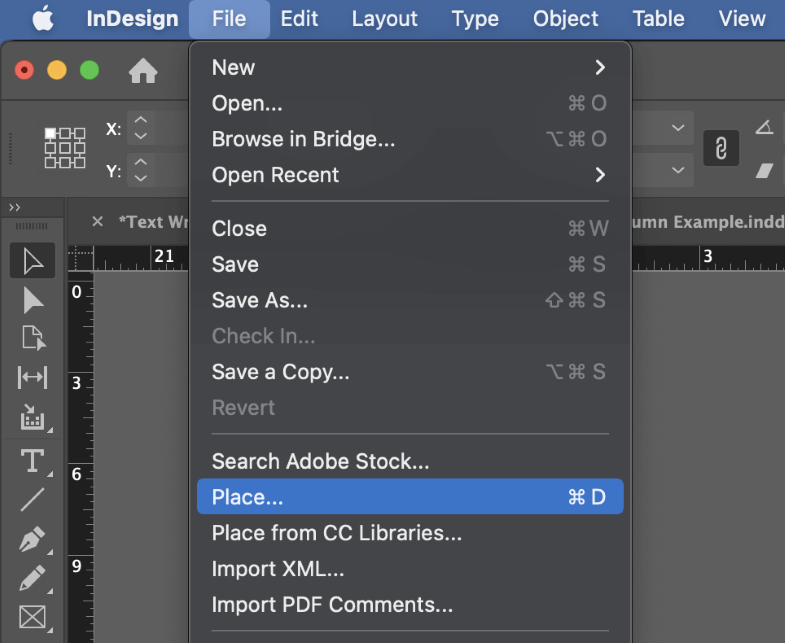
Task: Choose Open... from File menu
Action: [x=410, y=103]
